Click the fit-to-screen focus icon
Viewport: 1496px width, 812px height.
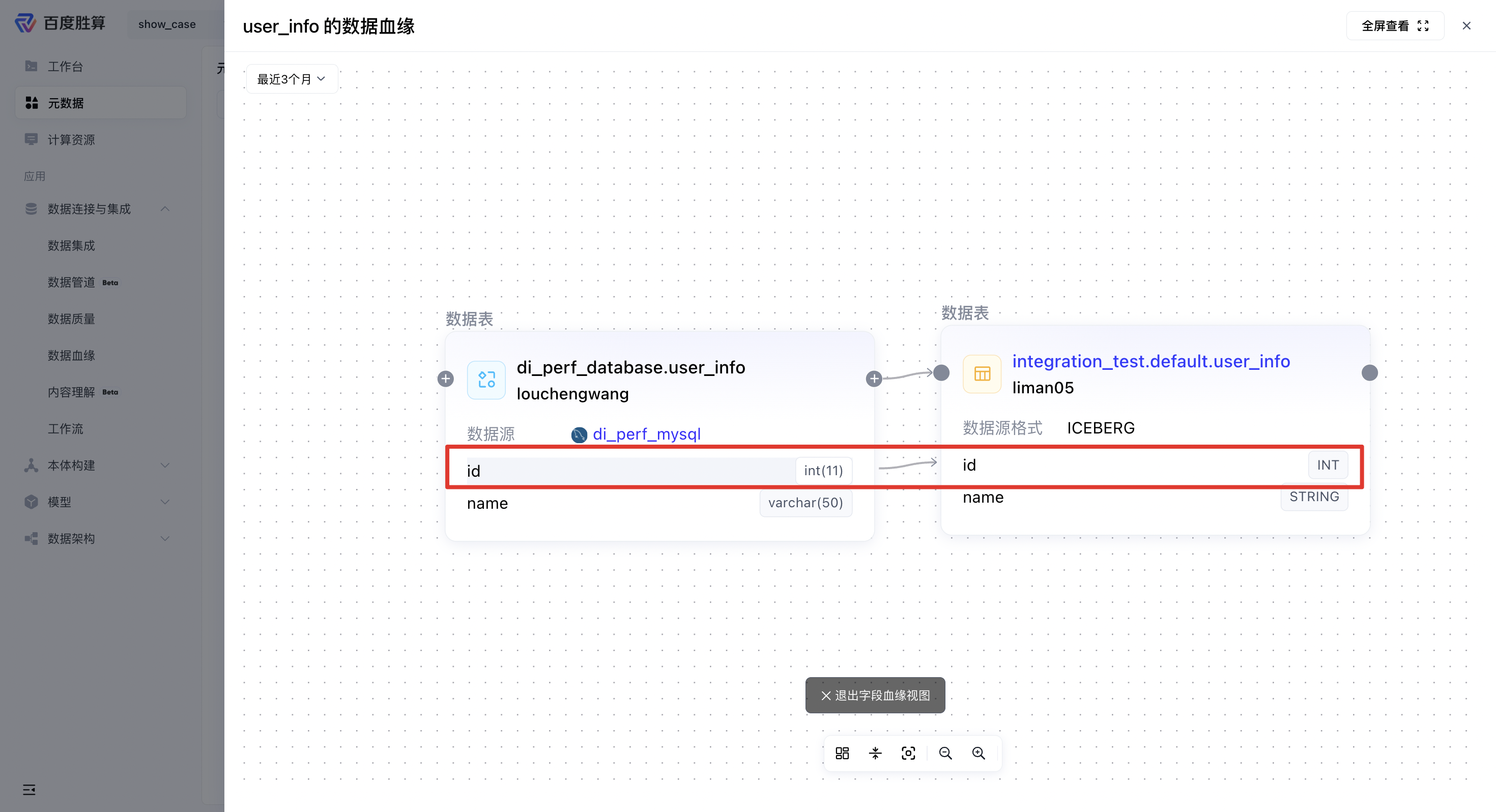(x=908, y=753)
